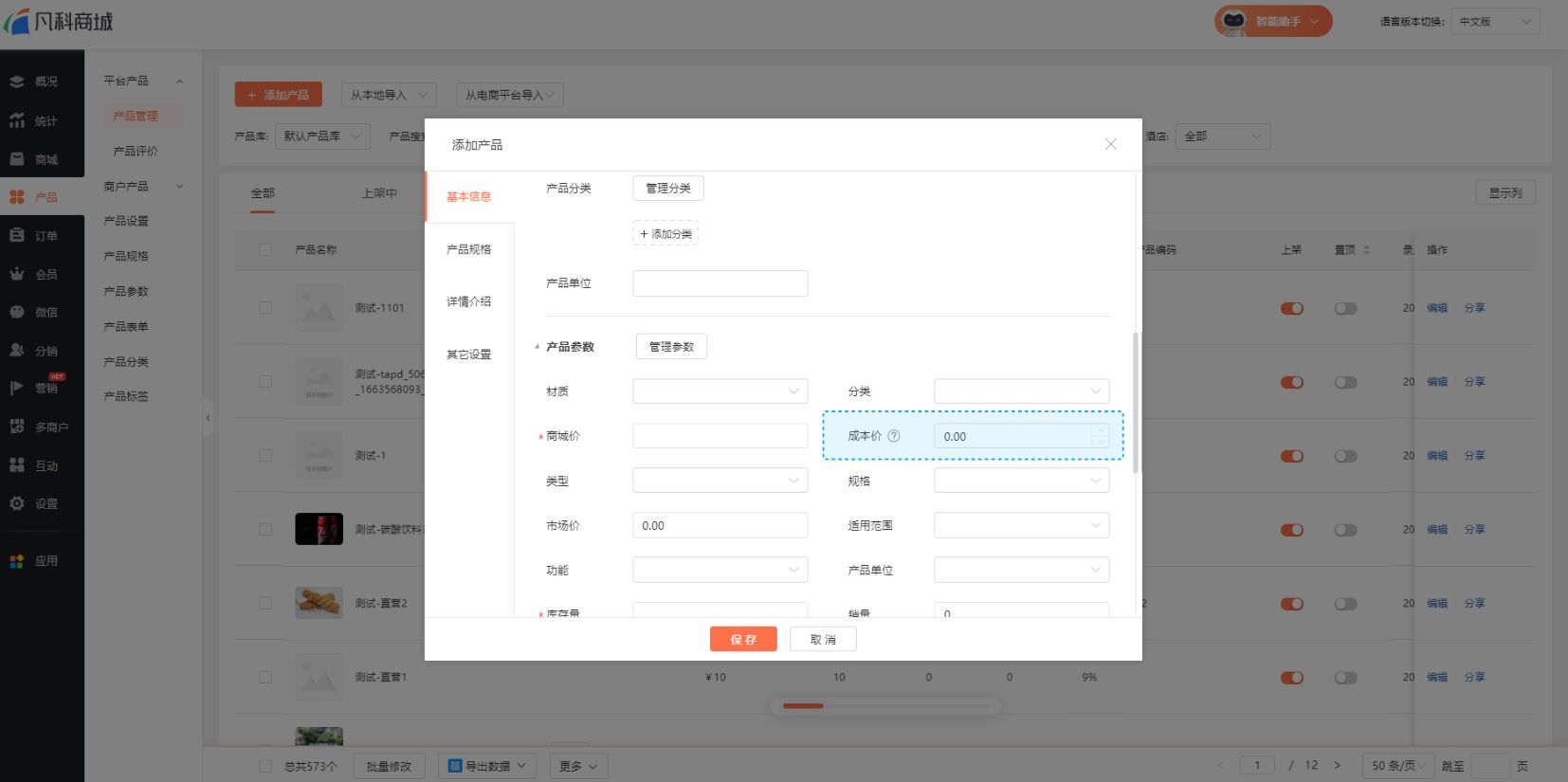This screenshot has height=782, width=1568.
Task: Switch to 详情介绍 tab in dialog
Action: pyautogui.click(x=469, y=301)
